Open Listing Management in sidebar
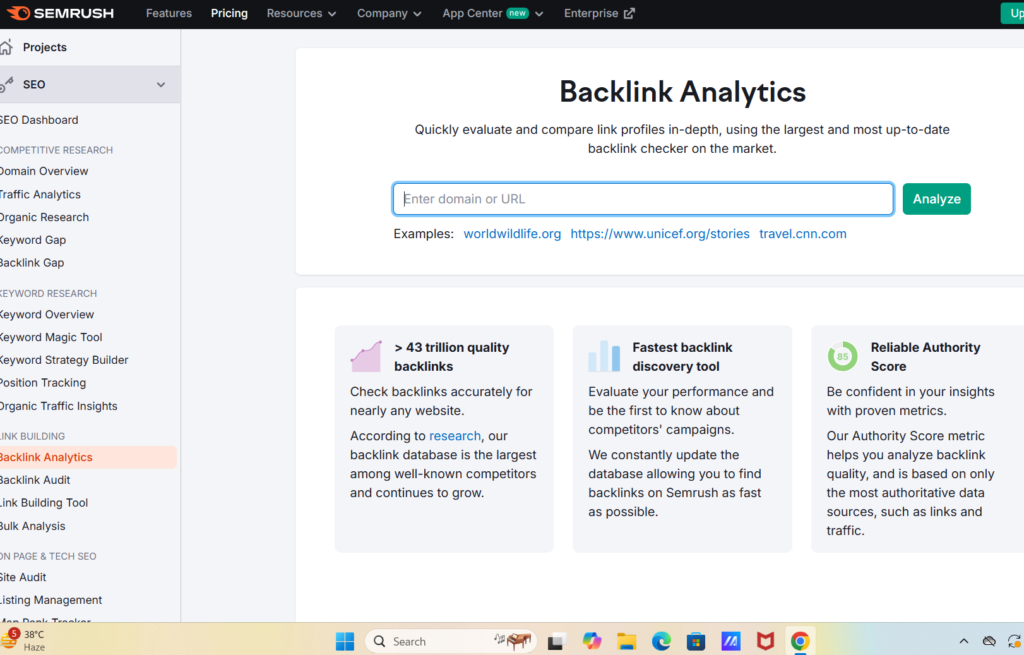The image size is (1024, 655). coord(51,600)
